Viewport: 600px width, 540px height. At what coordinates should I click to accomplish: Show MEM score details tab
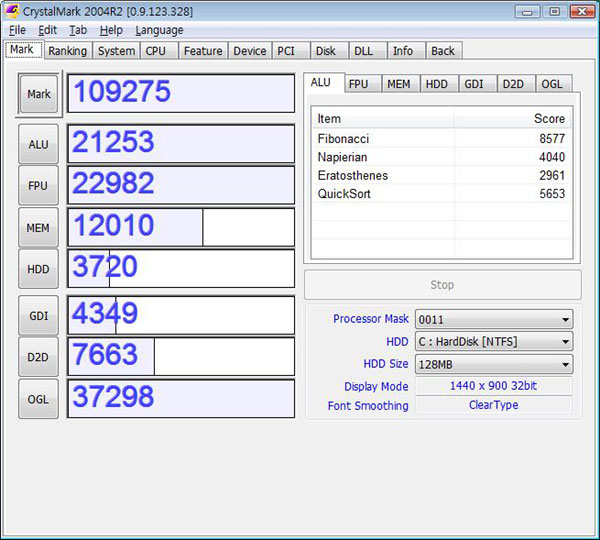399,84
